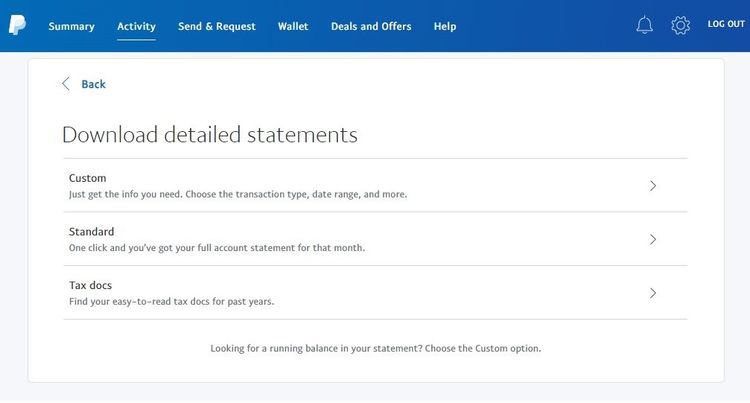The height and width of the screenshot is (403, 750).
Task: Go to Send & Request
Action: [217, 26]
